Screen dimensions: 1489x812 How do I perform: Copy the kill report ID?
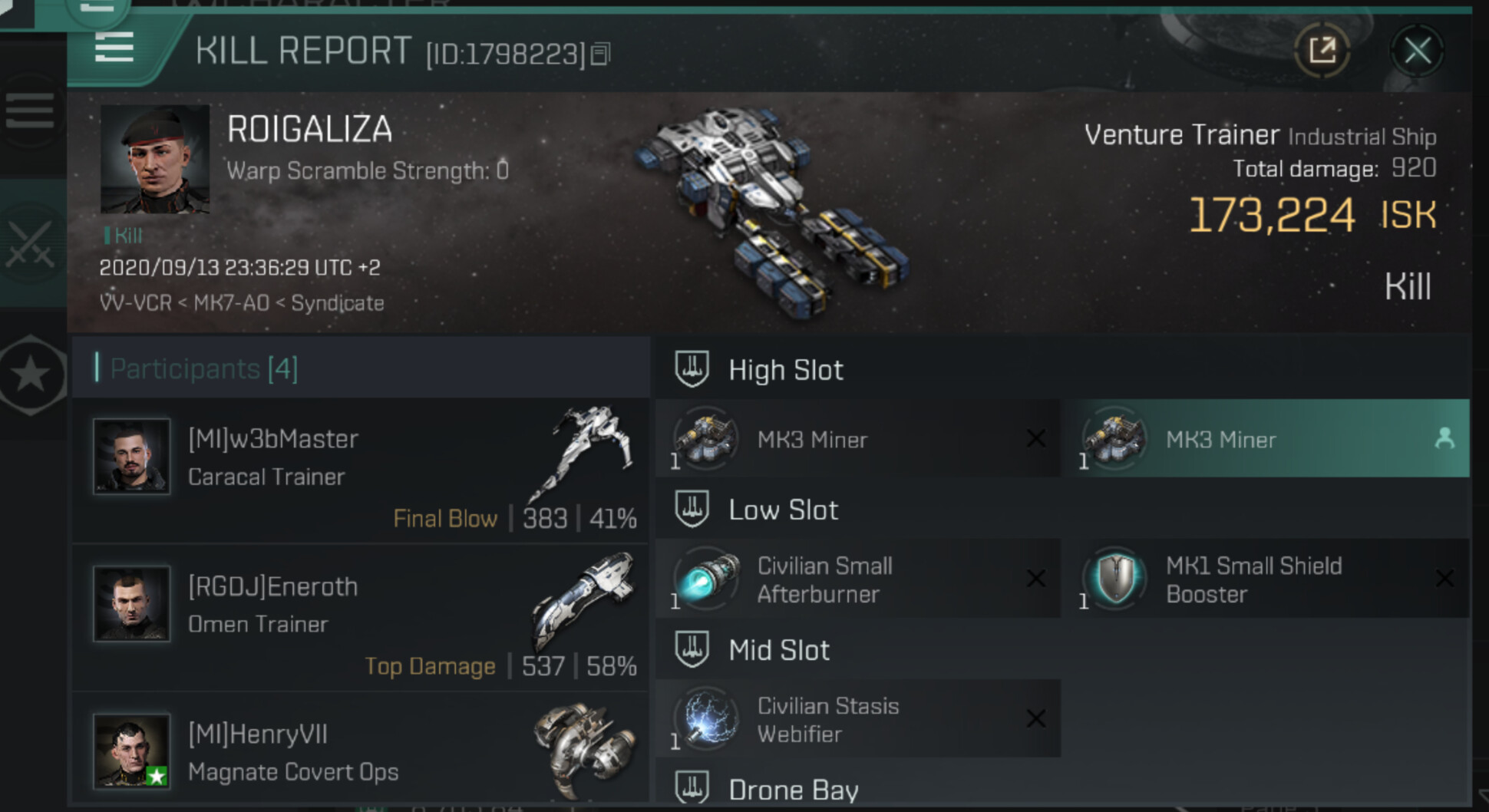(600, 54)
